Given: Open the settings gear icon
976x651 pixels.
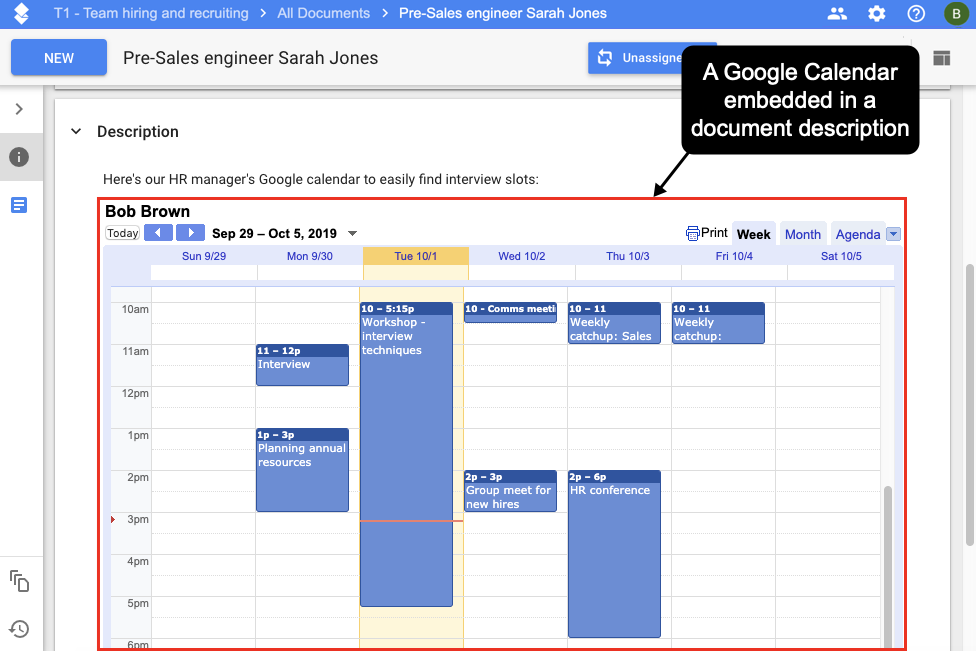Looking at the screenshot, I should [x=876, y=13].
